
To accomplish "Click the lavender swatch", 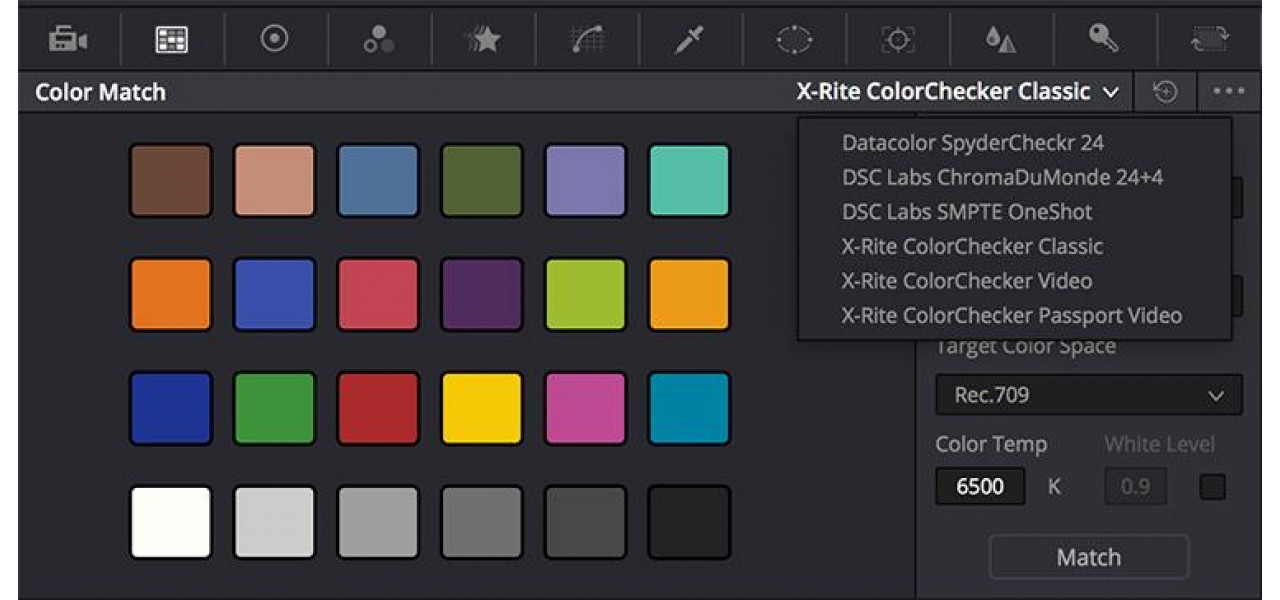I will (586, 181).
